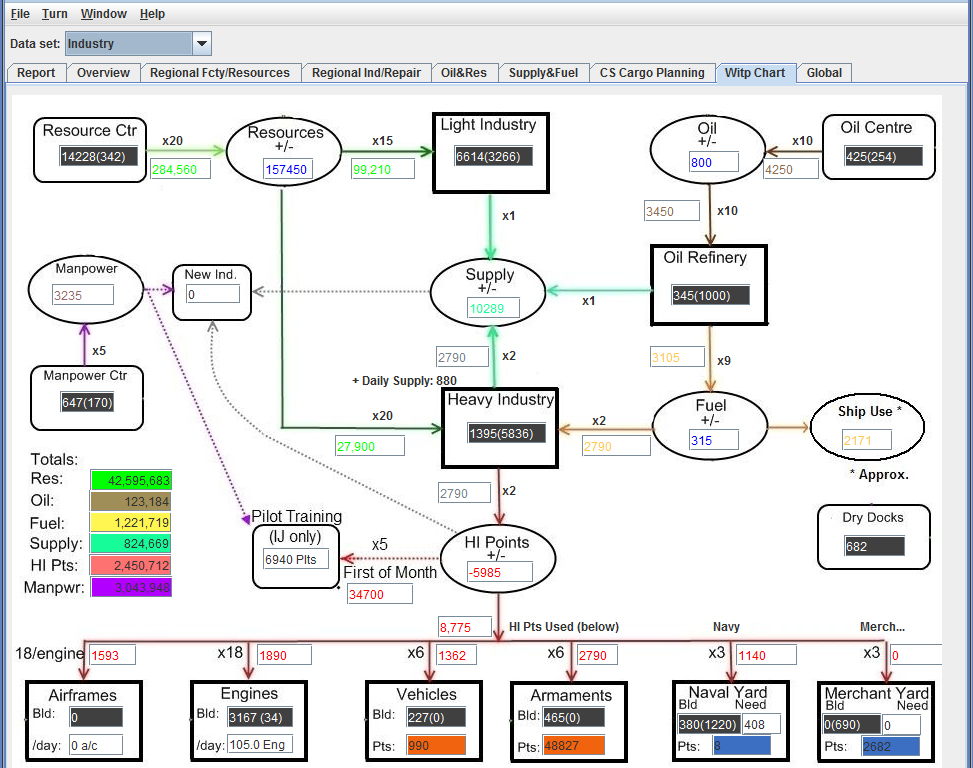Select the Supply&Fuel tab
This screenshot has width=973, height=768.
[x=543, y=73]
